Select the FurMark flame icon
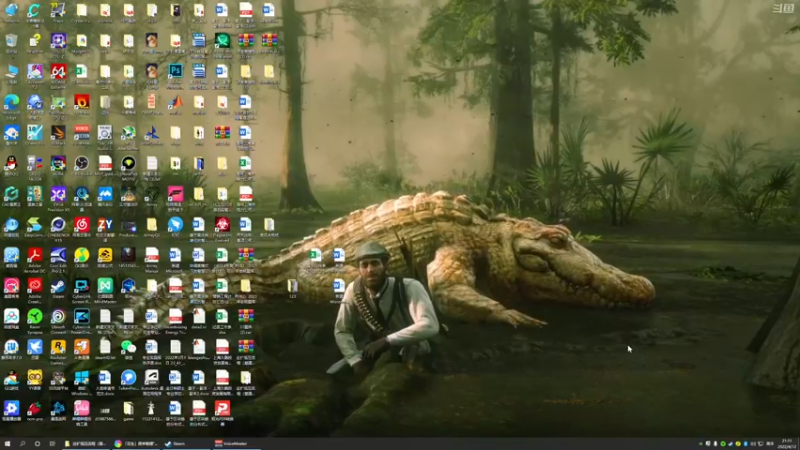 (82, 106)
